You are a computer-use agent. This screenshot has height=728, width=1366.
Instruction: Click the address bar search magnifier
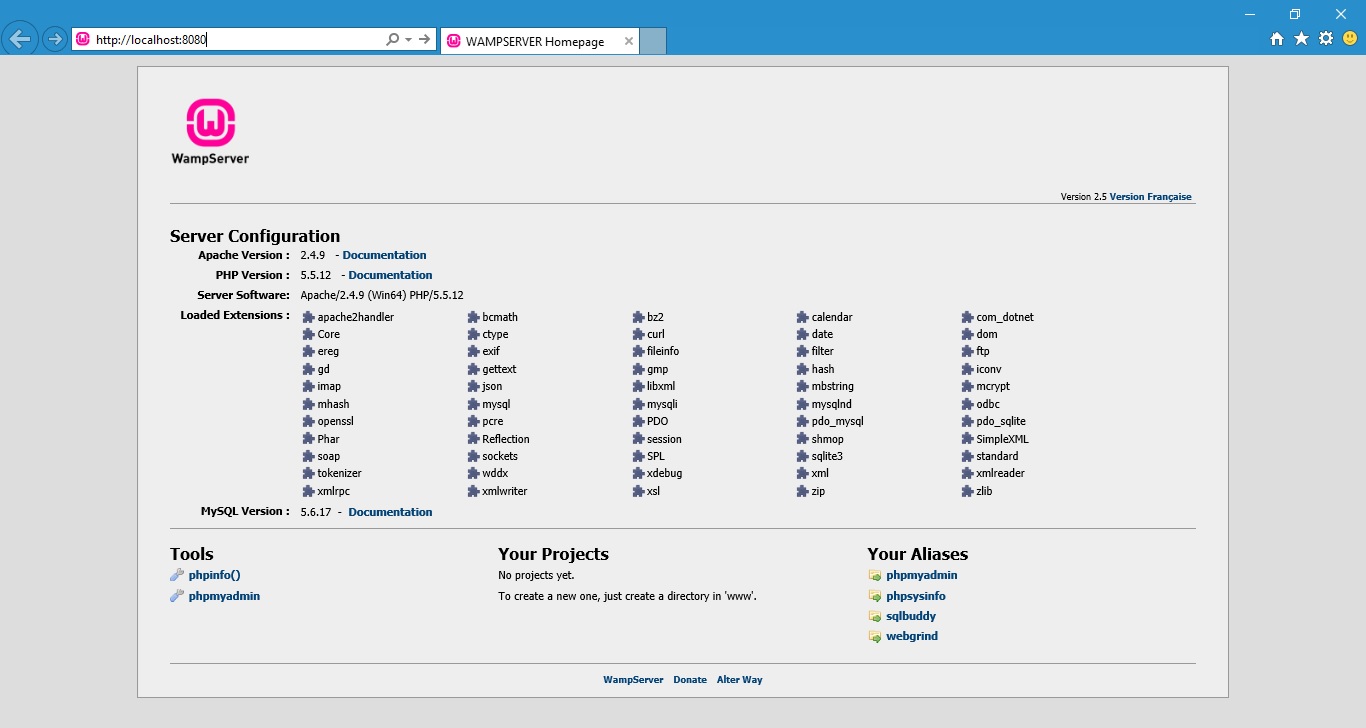point(392,39)
